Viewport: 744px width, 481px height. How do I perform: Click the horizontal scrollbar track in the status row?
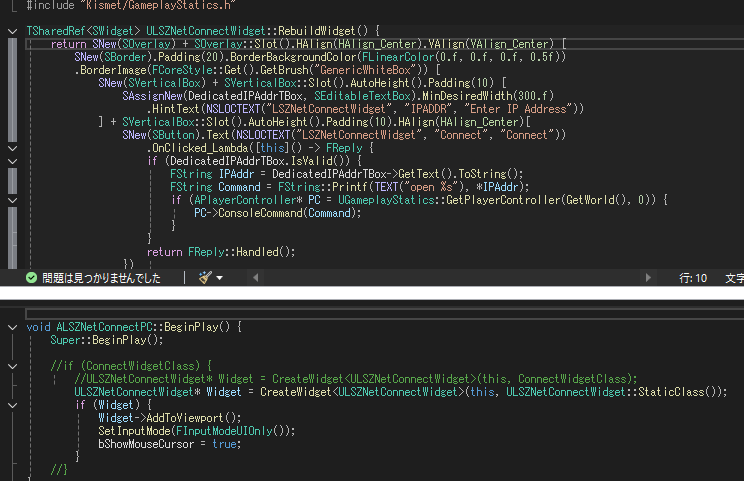coord(452,278)
